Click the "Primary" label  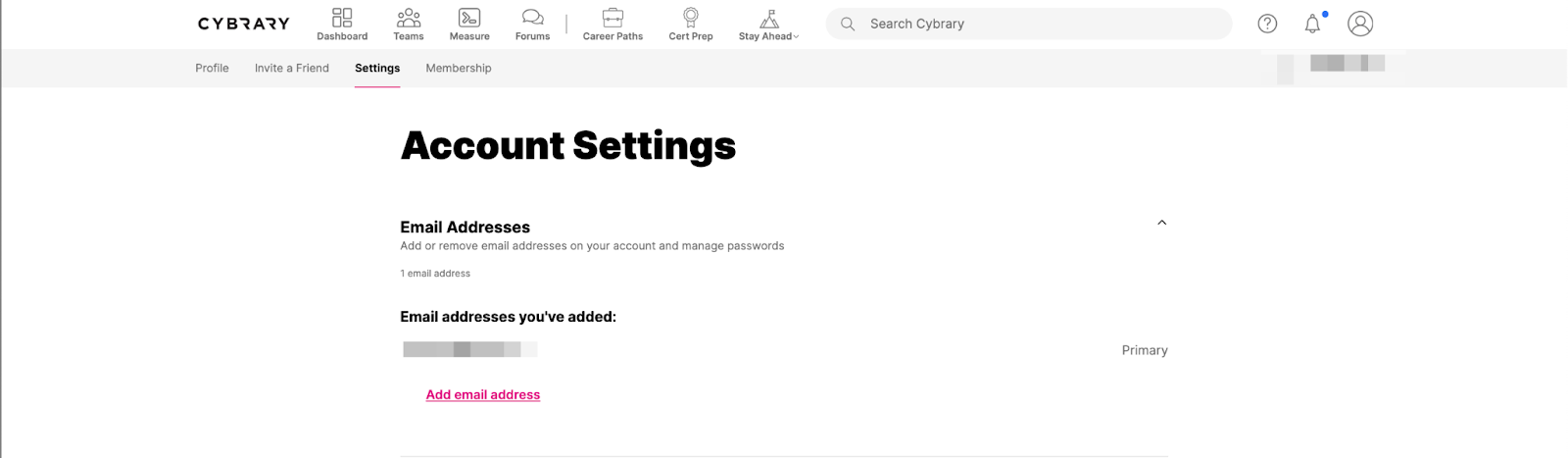[1145, 350]
